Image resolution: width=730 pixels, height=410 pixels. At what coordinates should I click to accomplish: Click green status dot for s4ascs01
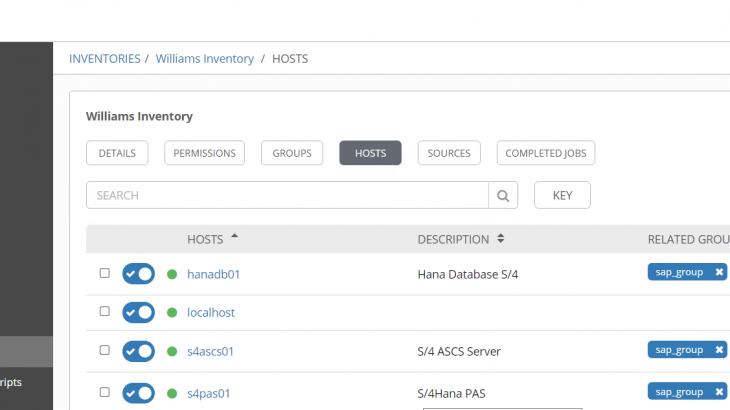coord(172,352)
